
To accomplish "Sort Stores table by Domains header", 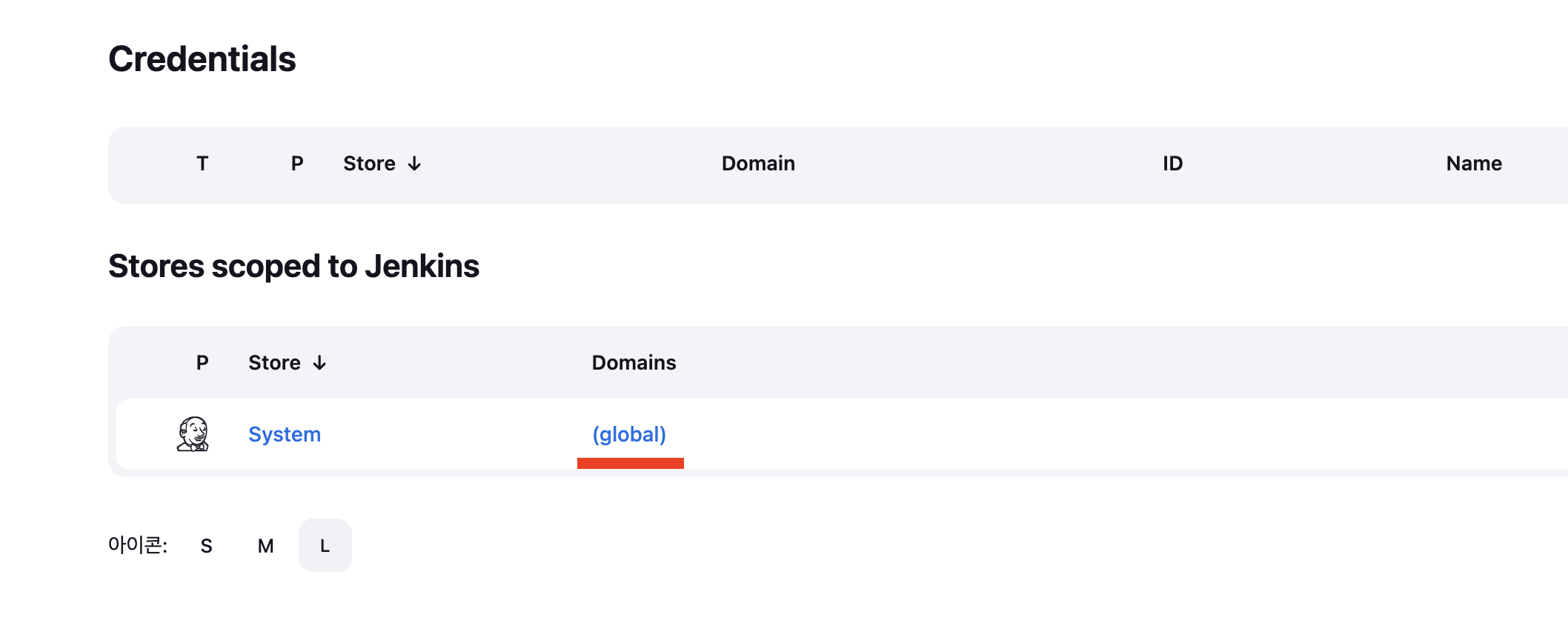I will [634, 363].
